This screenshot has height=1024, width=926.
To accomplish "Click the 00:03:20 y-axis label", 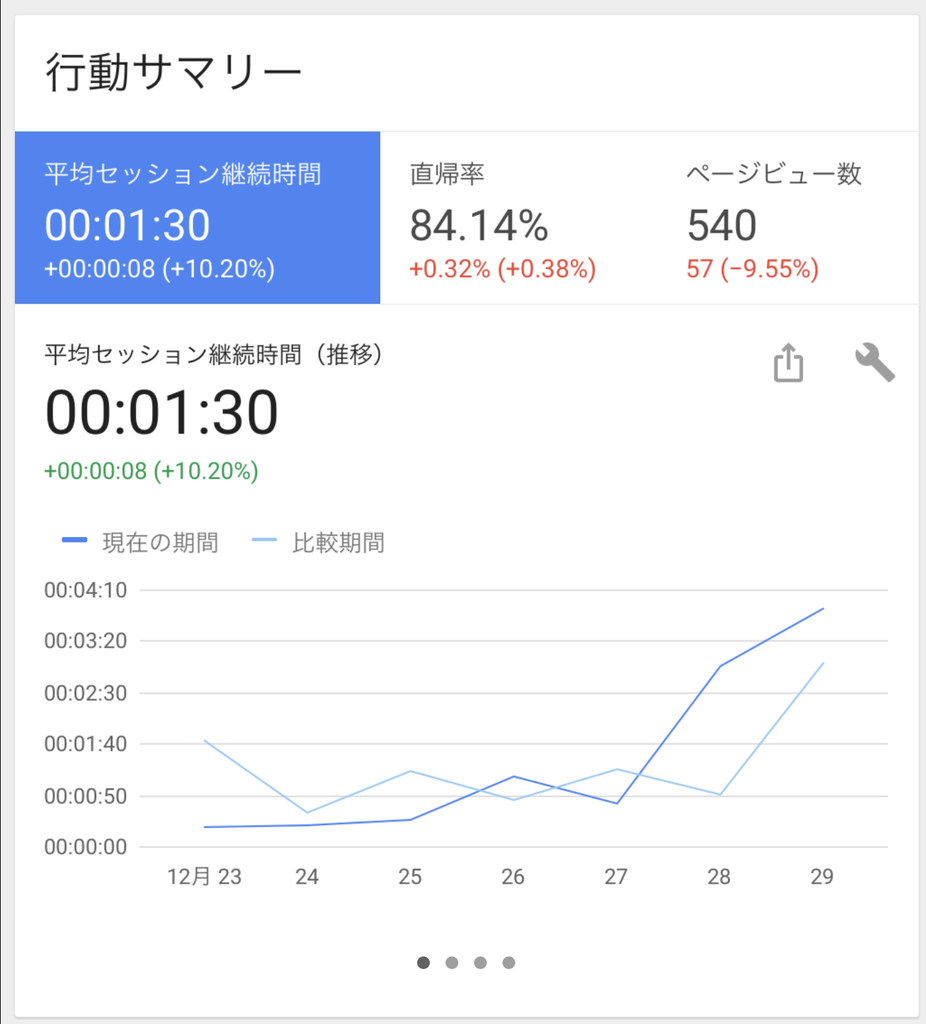I will (x=86, y=641).
